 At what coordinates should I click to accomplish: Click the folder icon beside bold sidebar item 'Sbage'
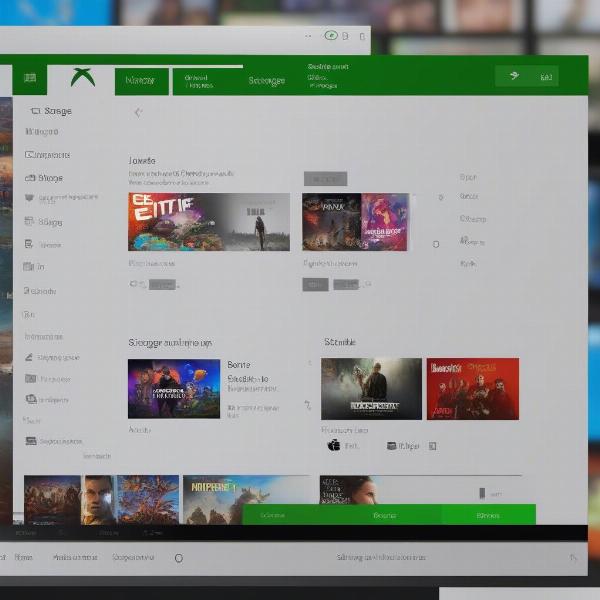(30, 178)
